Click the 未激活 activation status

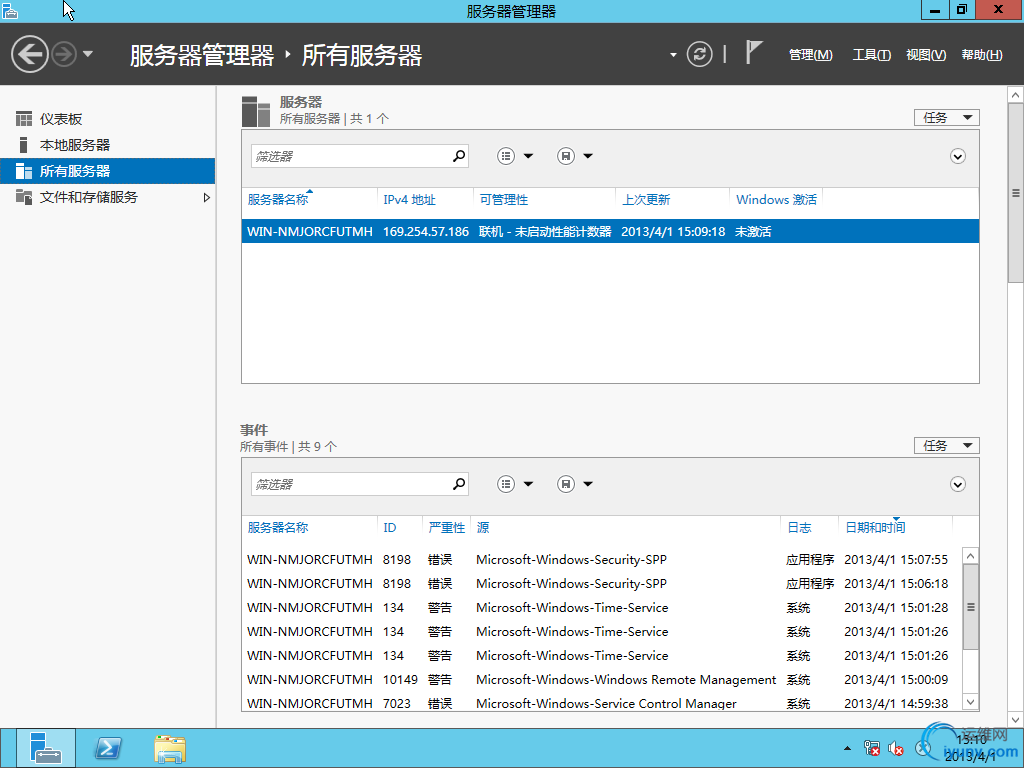point(753,231)
